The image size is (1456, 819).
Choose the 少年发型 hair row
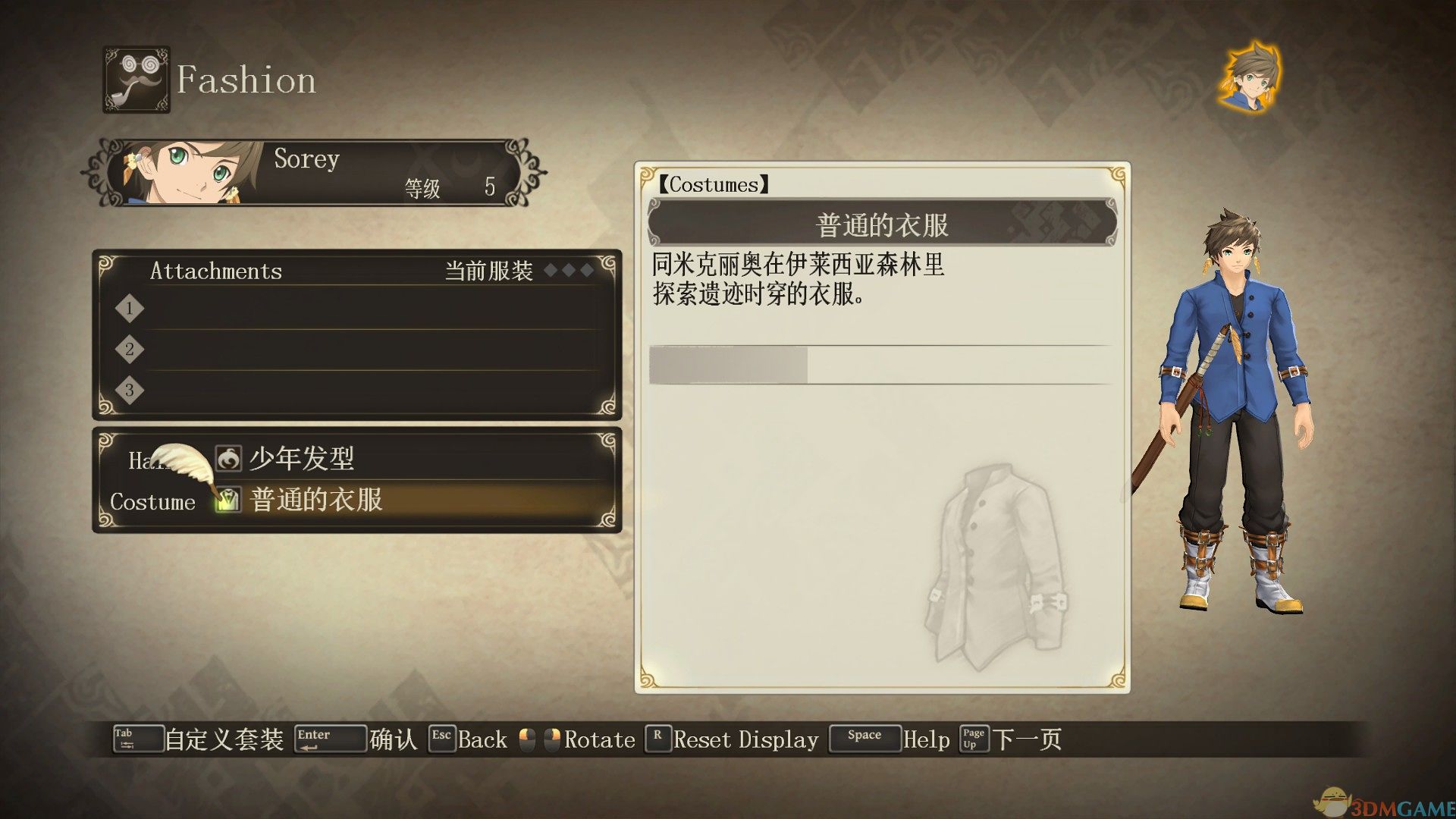point(356,458)
